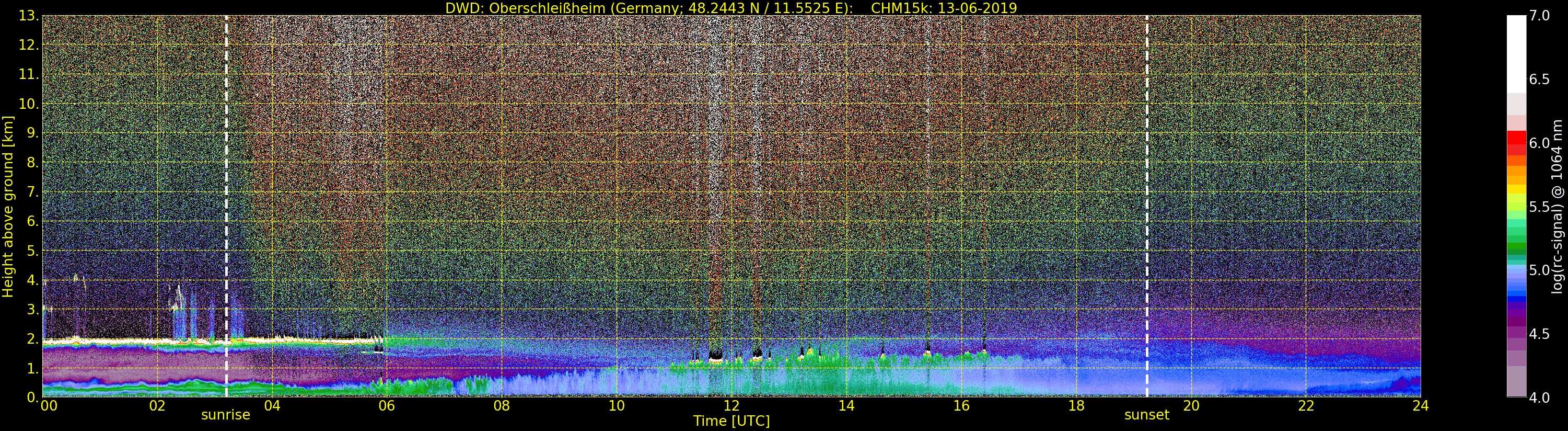Screen dimensions: 1568x431
Task: Select the "6.5" colorbar tick label
Action: pyautogui.click(x=1540, y=80)
